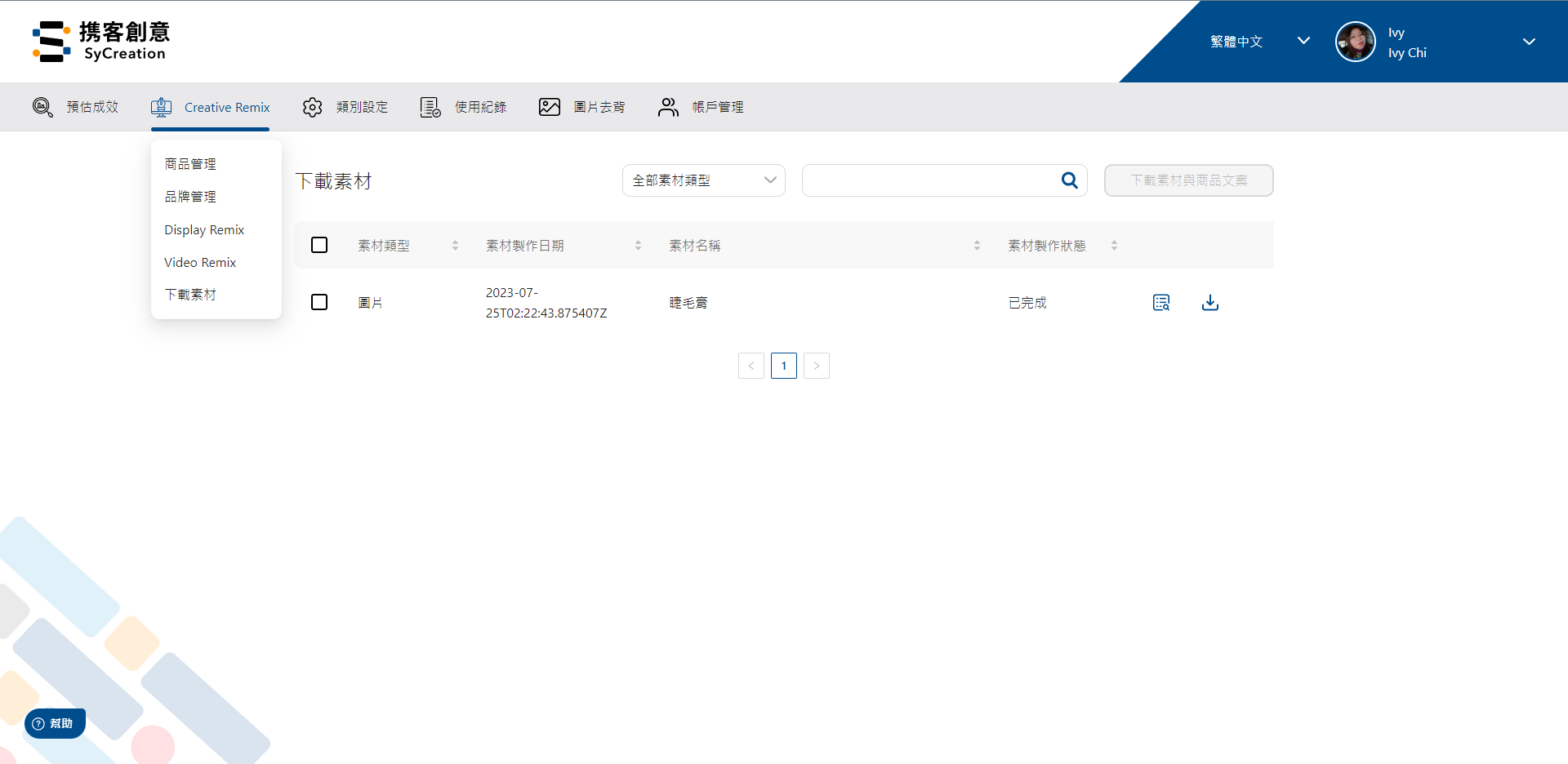Open the Creative Remix tab
This screenshot has height=764, width=1568.
click(x=210, y=107)
